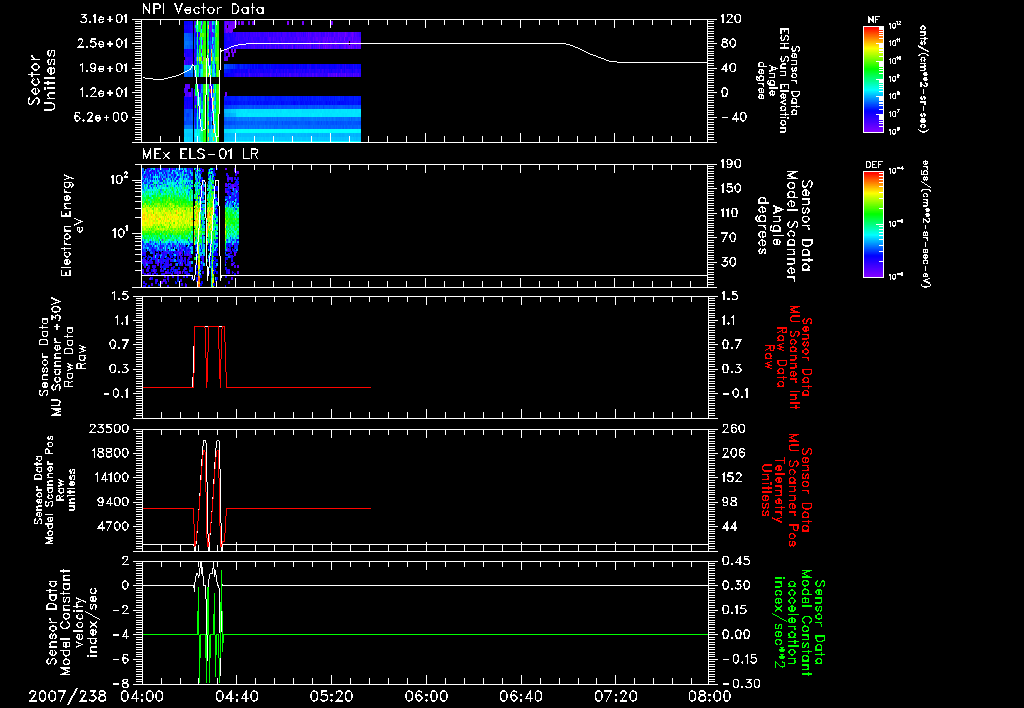Click the 06:40 time axis label
1024x708 pixels.
pyautogui.click(x=520, y=696)
